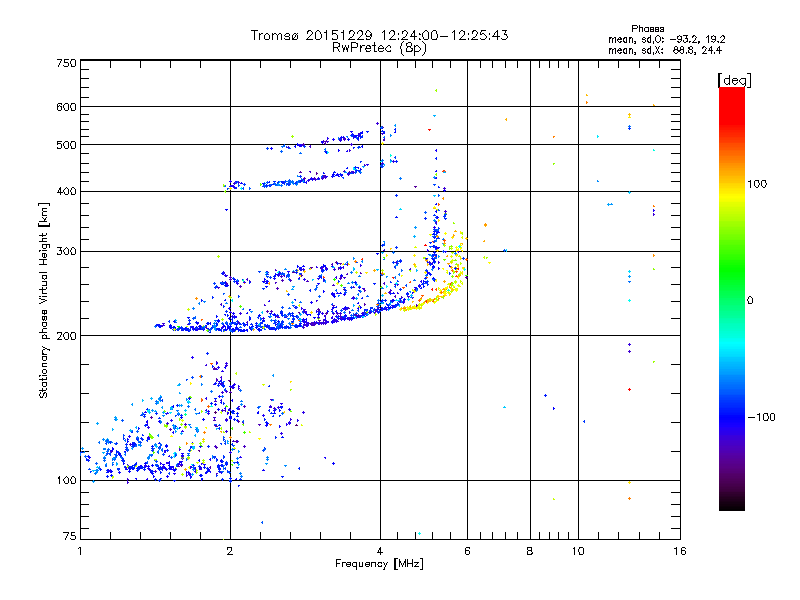Click the 'mean, sd,X: 88.8, 24.4' readout
This screenshot has width=800, height=600.
point(665,50)
